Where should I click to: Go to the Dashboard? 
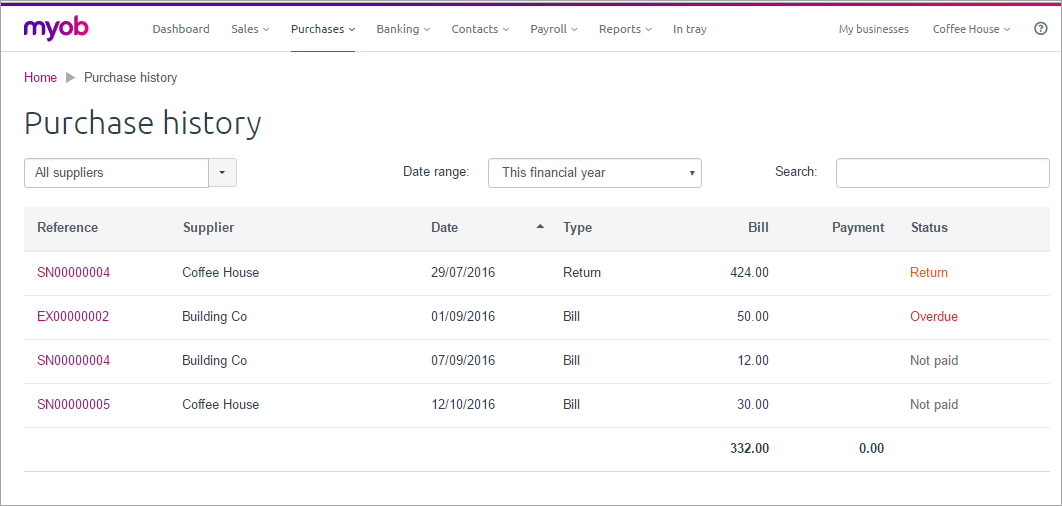coord(181,29)
